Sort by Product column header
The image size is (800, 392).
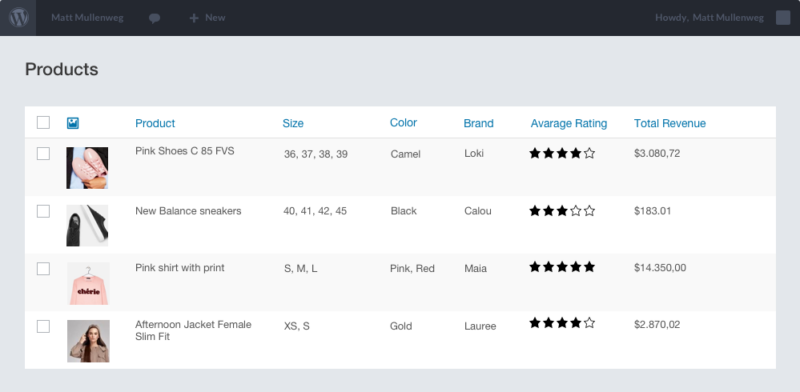(155, 123)
